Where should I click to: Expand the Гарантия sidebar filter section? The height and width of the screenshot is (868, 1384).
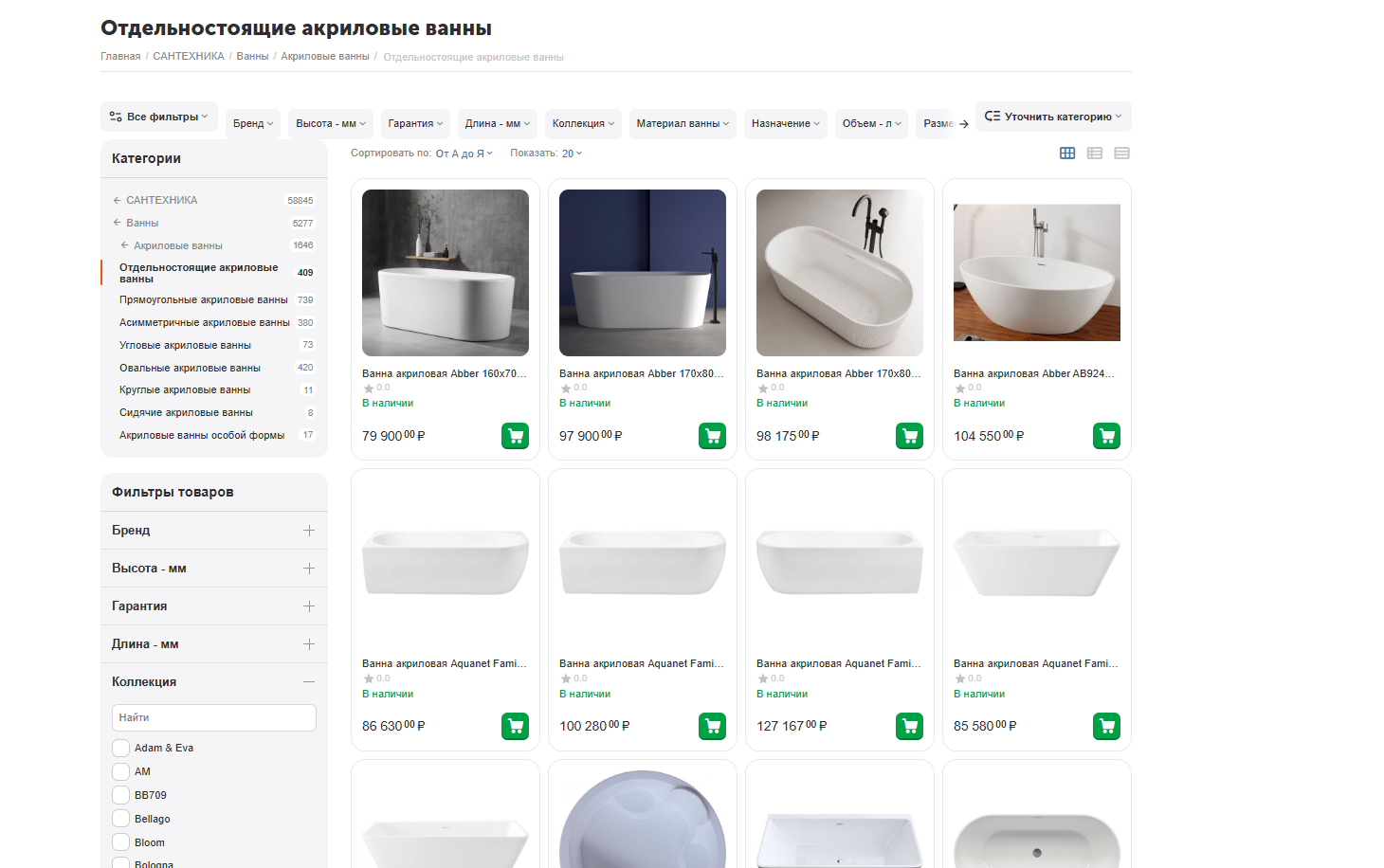pos(214,606)
